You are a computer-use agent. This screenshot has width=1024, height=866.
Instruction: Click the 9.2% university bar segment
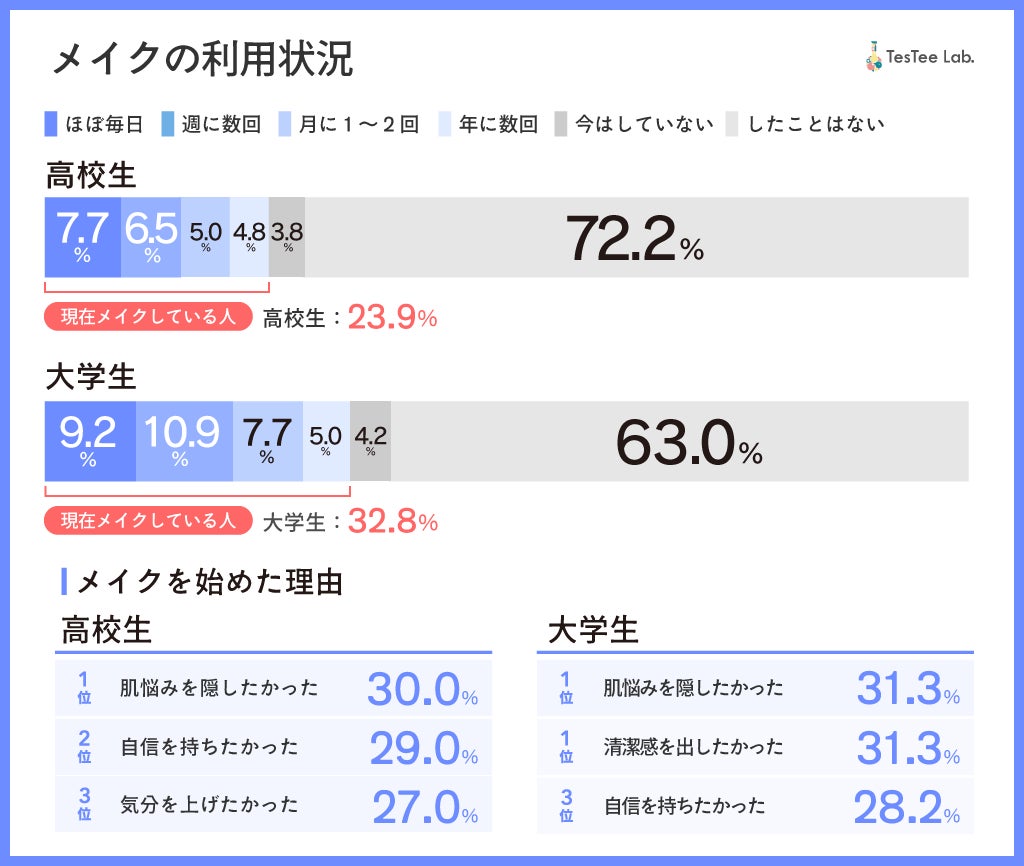(x=89, y=441)
